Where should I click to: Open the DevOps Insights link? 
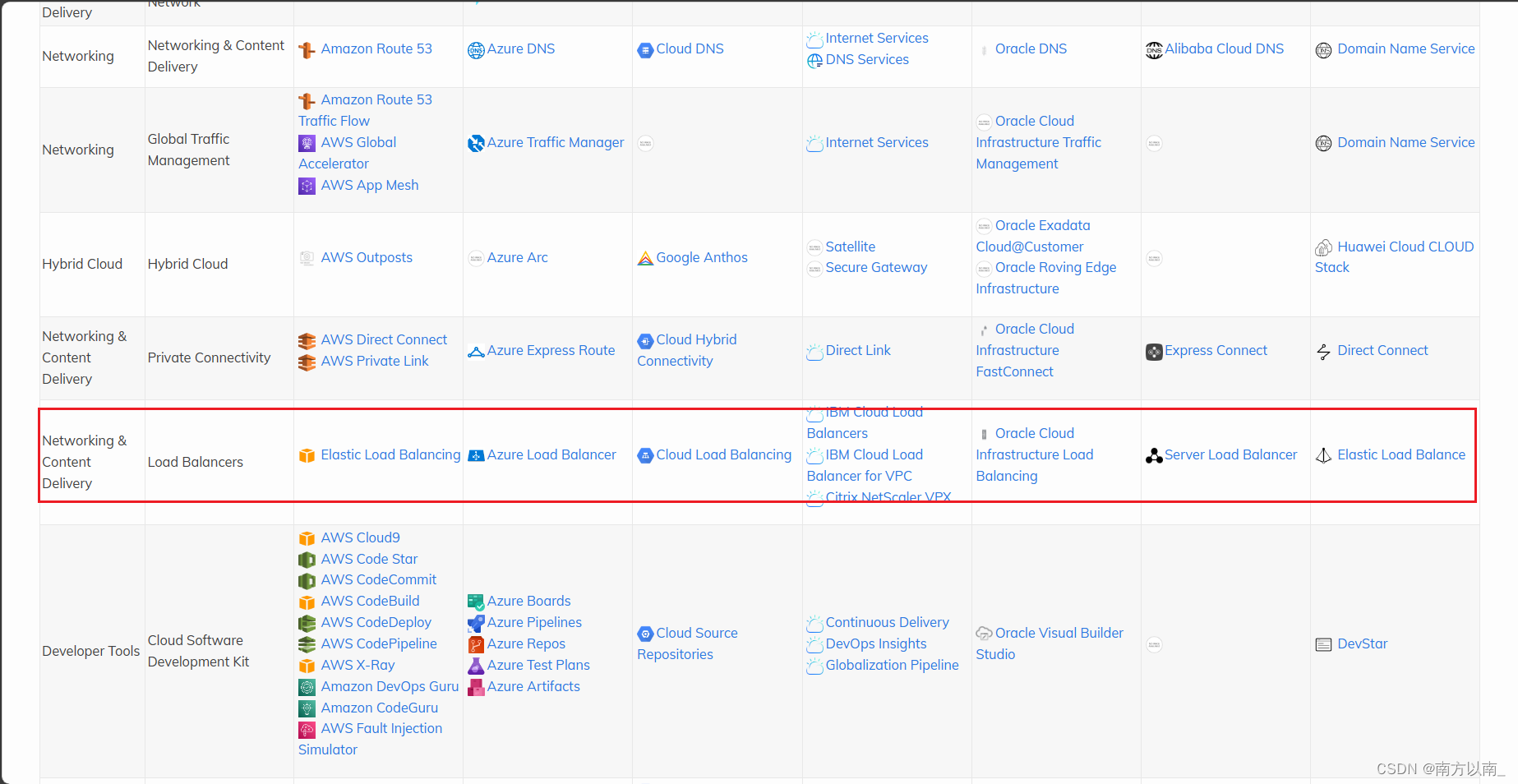tap(876, 644)
